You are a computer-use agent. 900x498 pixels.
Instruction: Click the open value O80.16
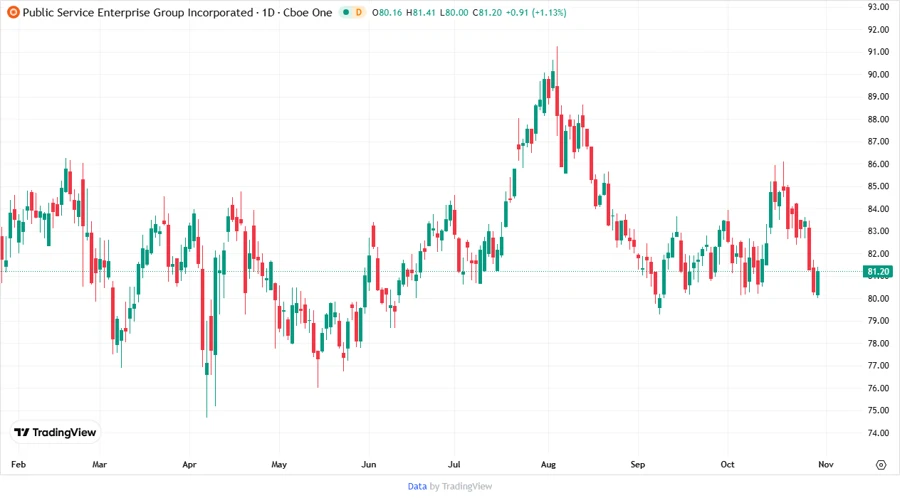click(x=387, y=12)
